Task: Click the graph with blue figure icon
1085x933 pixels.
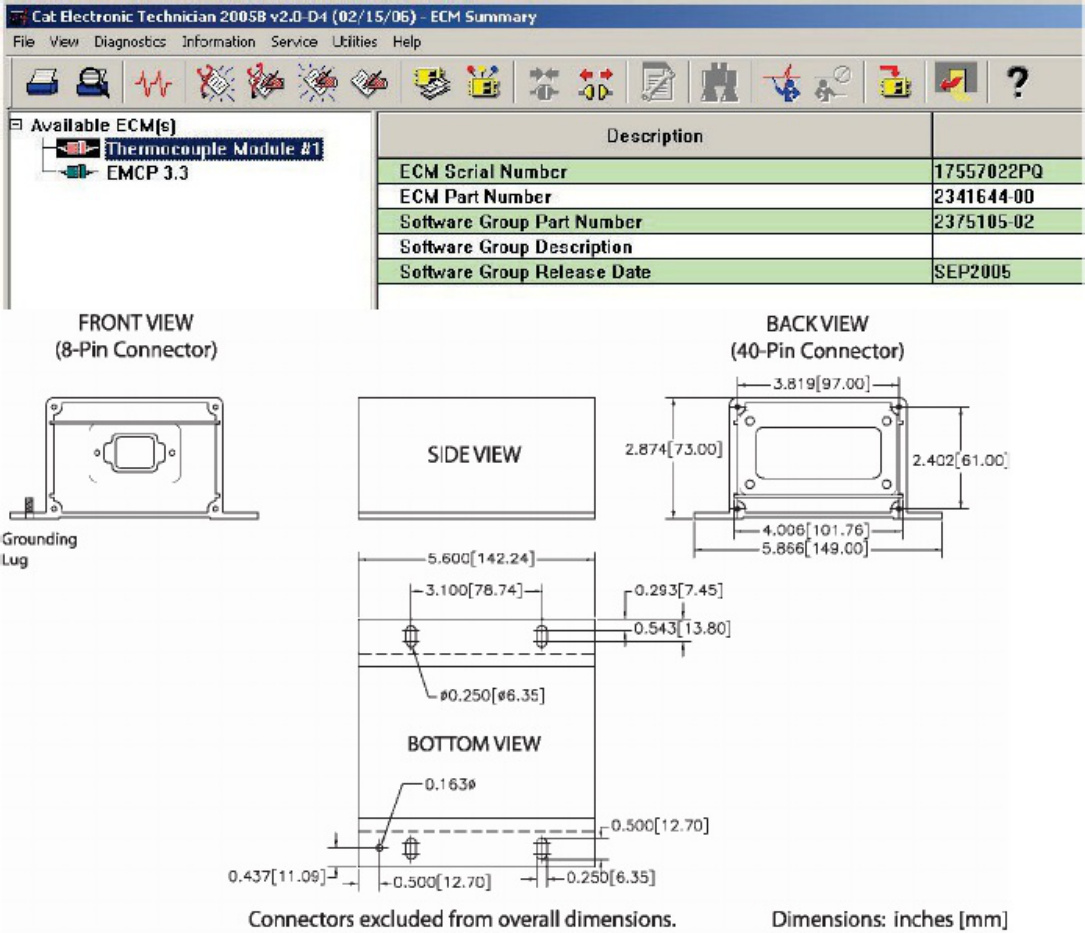Action: click(783, 83)
